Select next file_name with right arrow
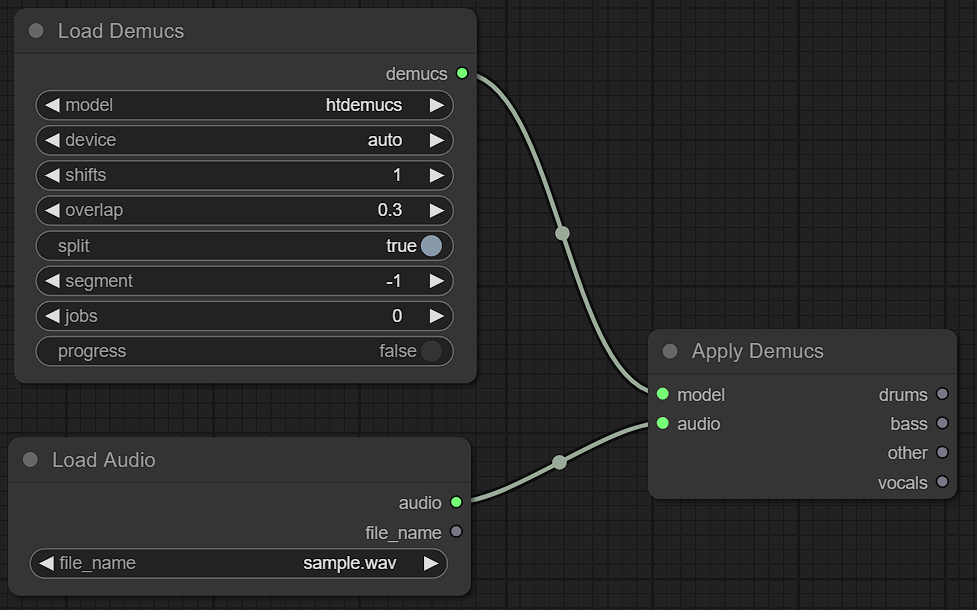This screenshot has height=610, width=977. (x=431, y=563)
